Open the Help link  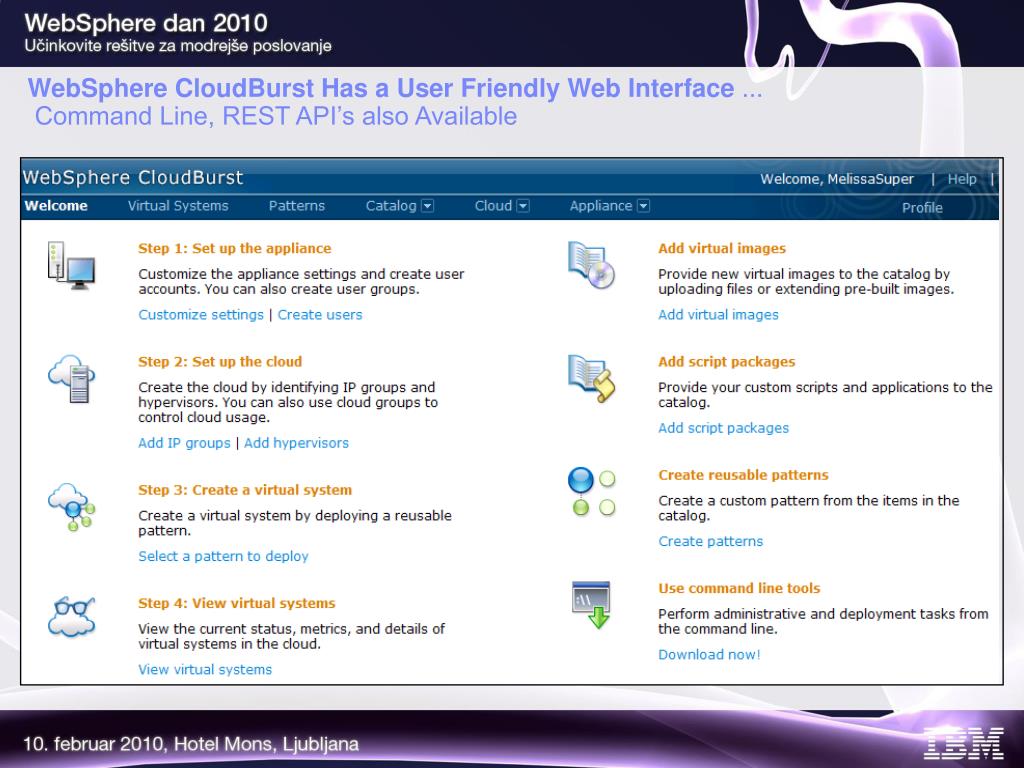click(962, 179)
